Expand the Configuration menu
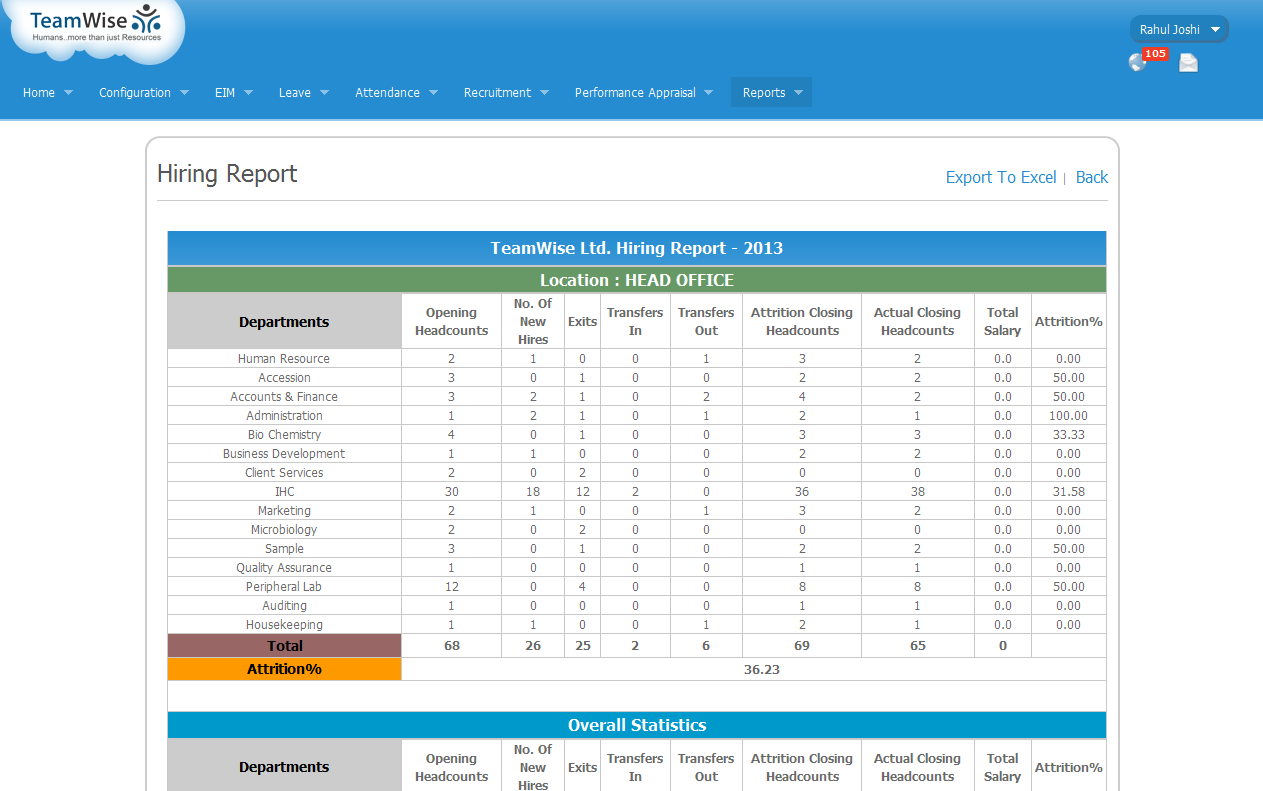 (143, 92)
